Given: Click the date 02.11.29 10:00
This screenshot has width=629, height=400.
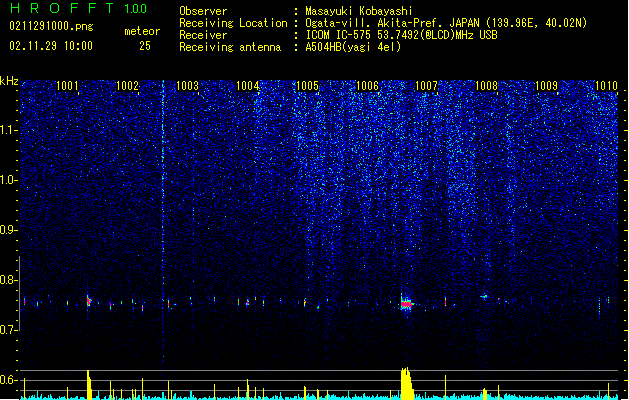Looking at the screenshot, I should pos(51,46).
